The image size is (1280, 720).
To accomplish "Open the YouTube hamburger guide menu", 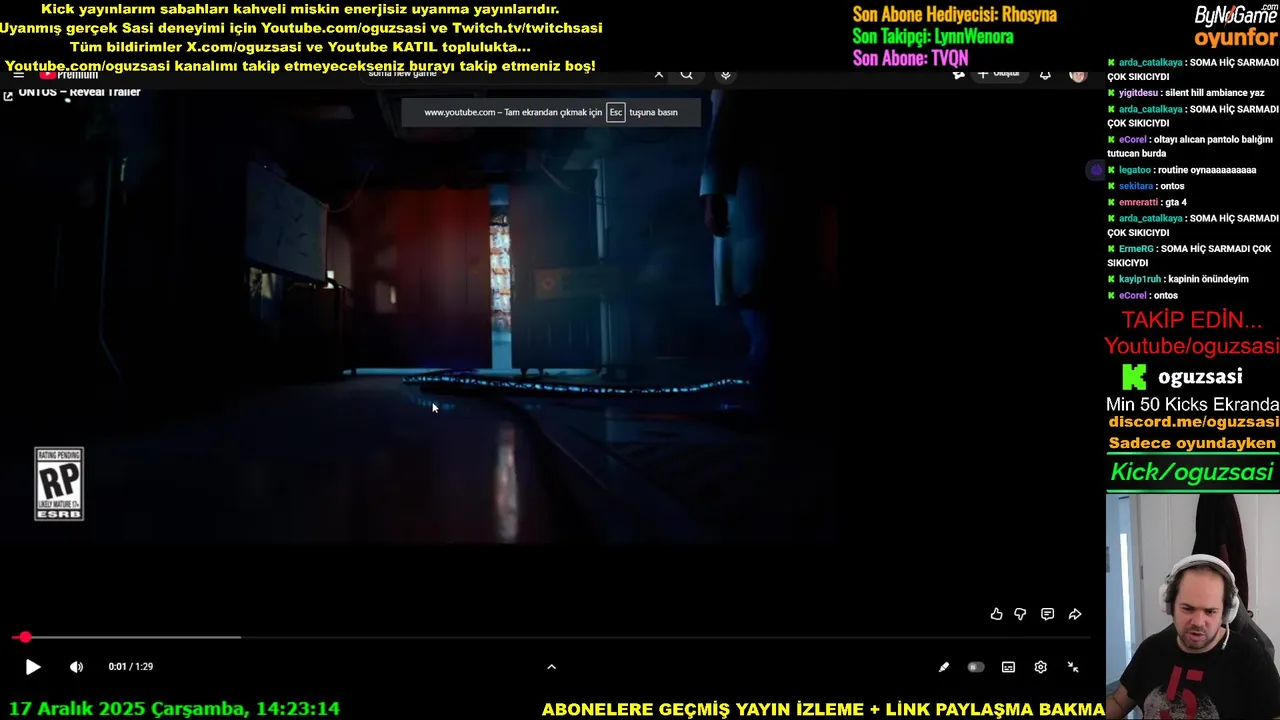I will 18,74.
